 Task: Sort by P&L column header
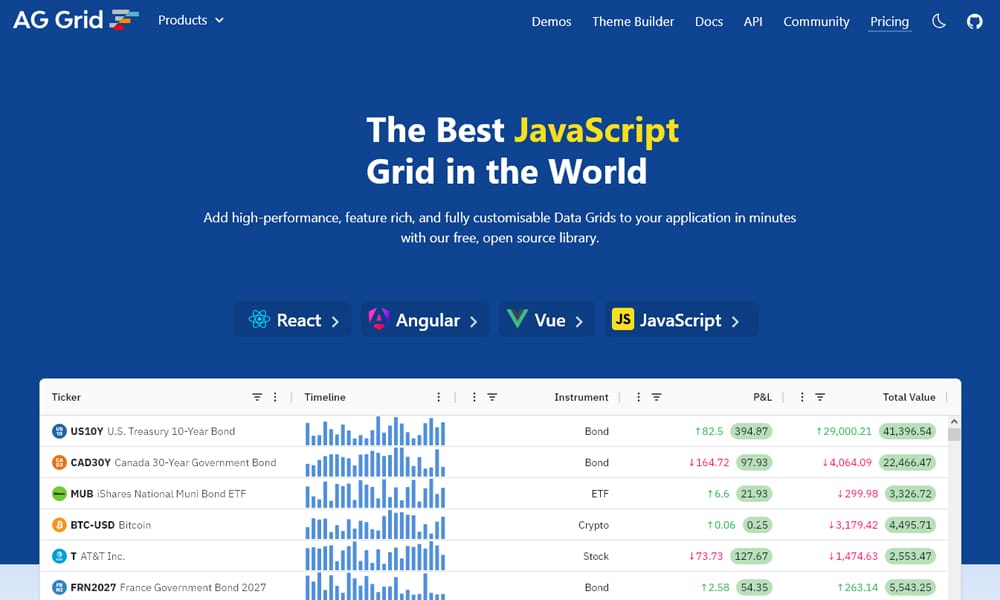point(762,397)
